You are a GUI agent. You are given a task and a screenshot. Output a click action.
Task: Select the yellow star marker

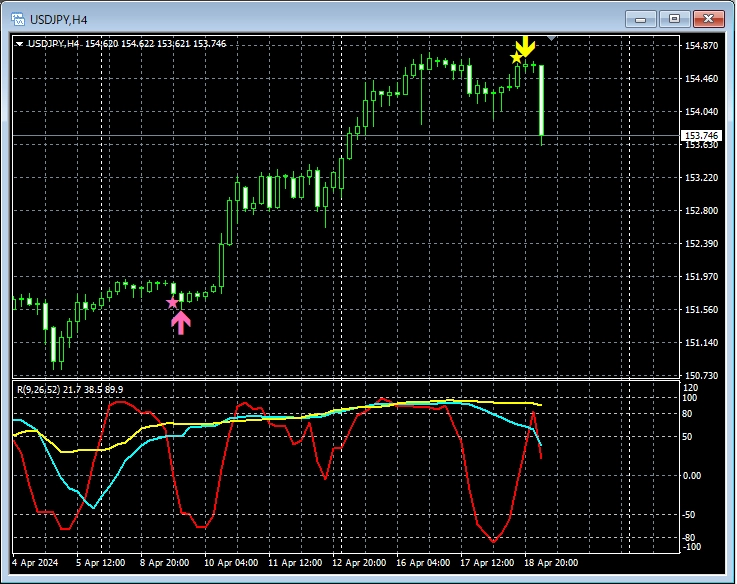(516, 58)
